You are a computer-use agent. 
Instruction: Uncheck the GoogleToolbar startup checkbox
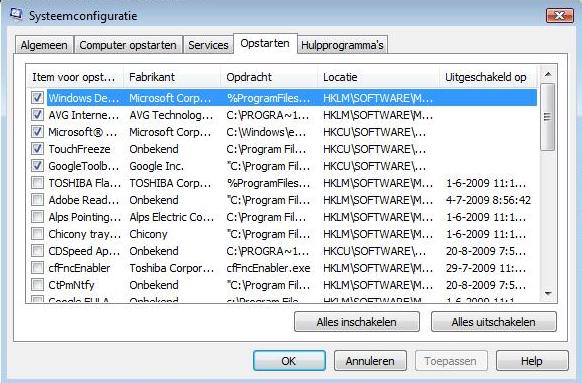37,166
